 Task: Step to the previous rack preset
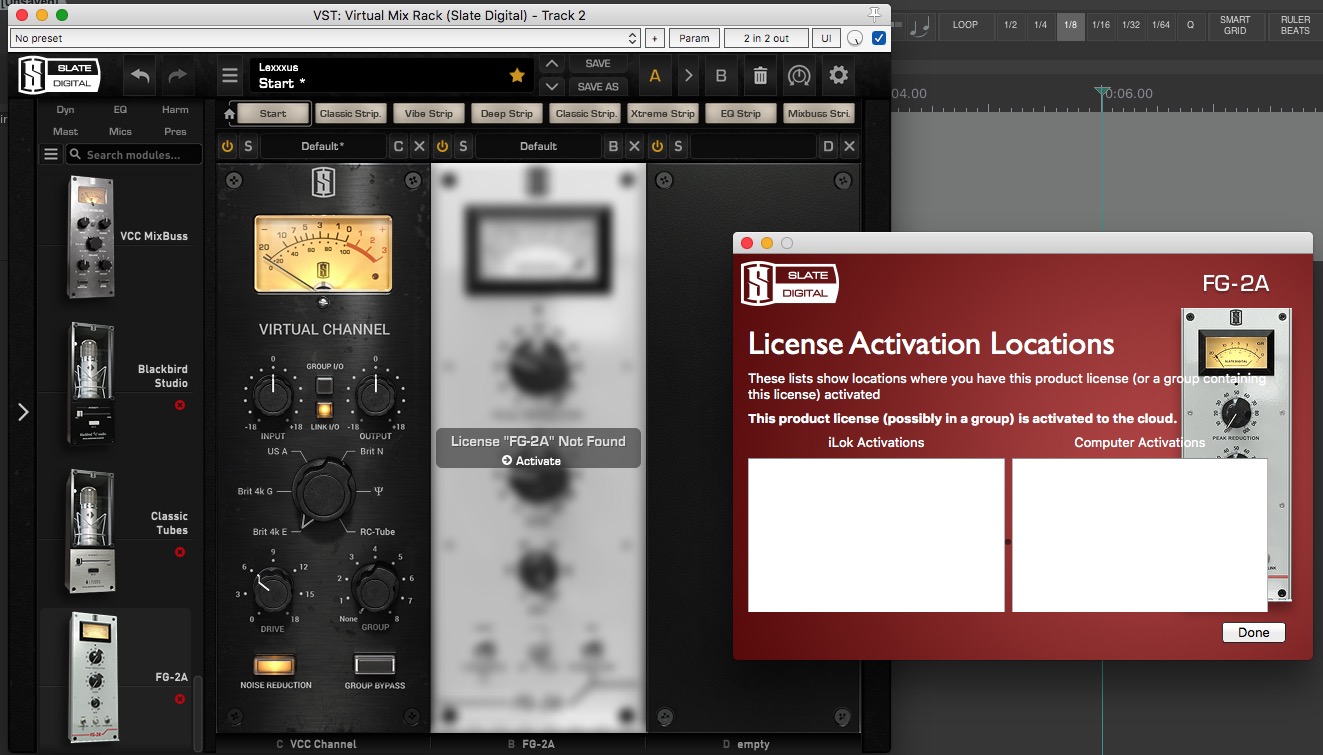pyautogui.click(x=551, y=64)
